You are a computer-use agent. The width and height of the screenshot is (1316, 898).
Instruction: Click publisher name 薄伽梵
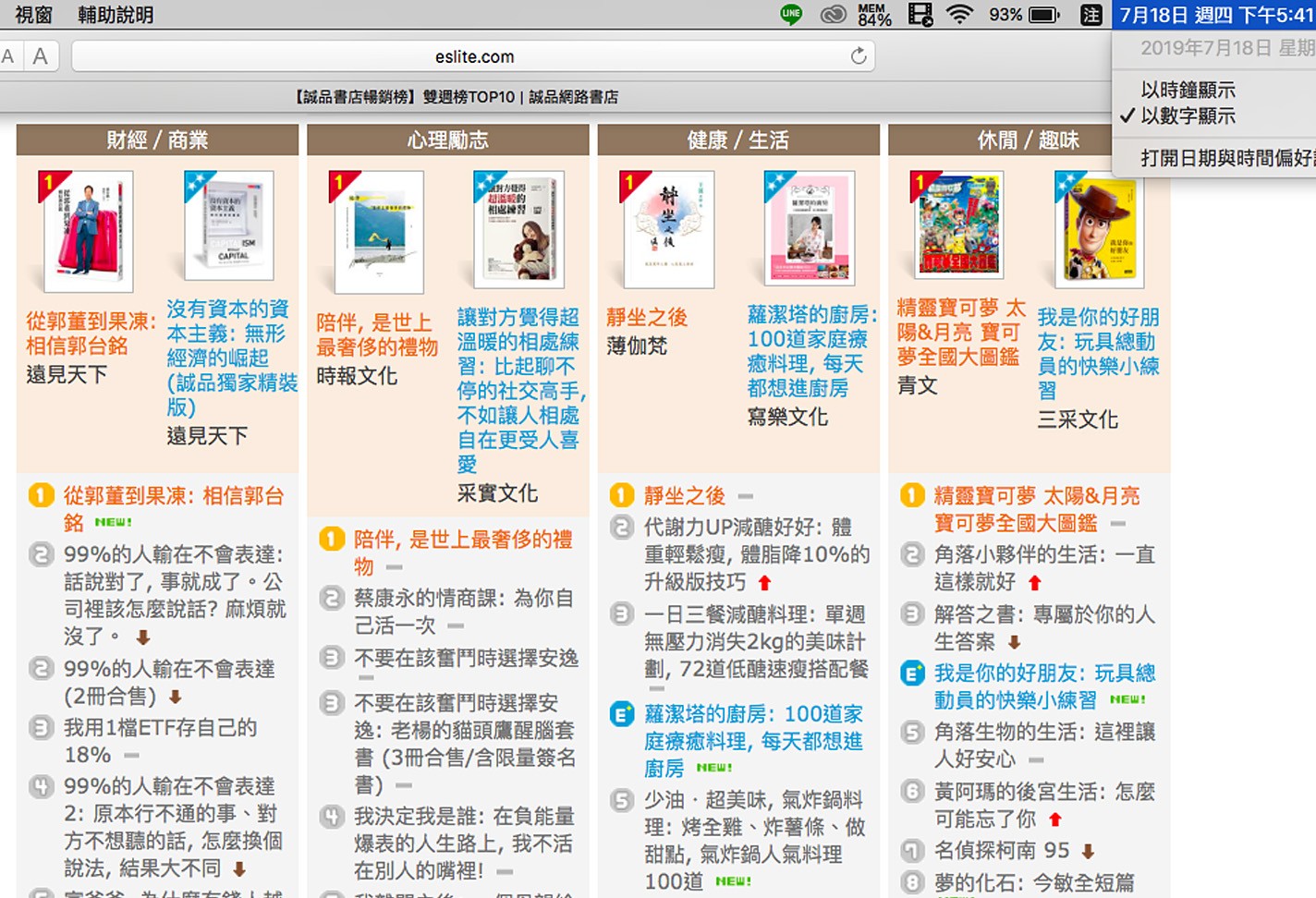tap(636, 346)
